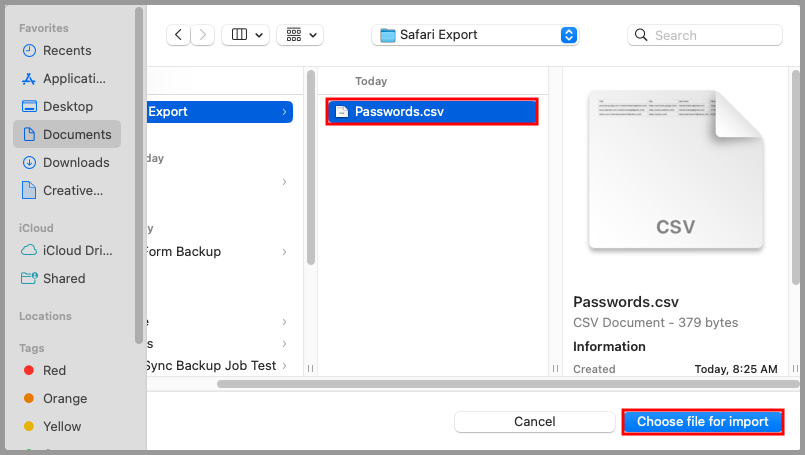Open the Safari Export location popup
The width and height of the screenshot is (805, 455).
coord(475,35)
